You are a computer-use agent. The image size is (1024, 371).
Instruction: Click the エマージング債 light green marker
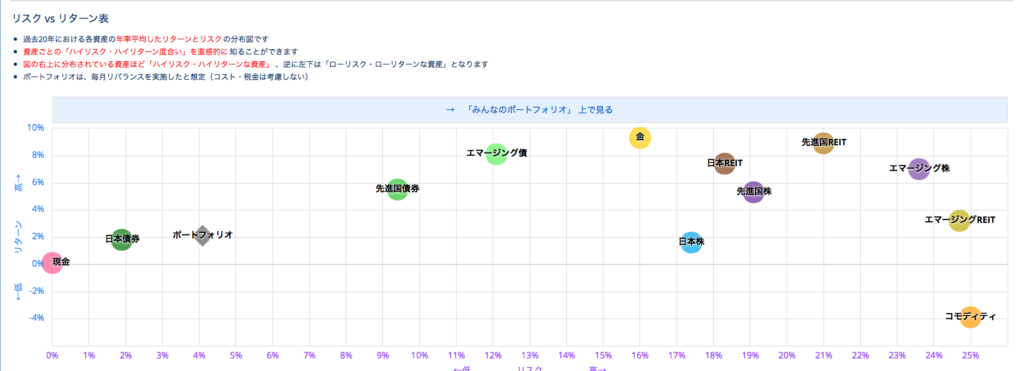tap(496, 154)
